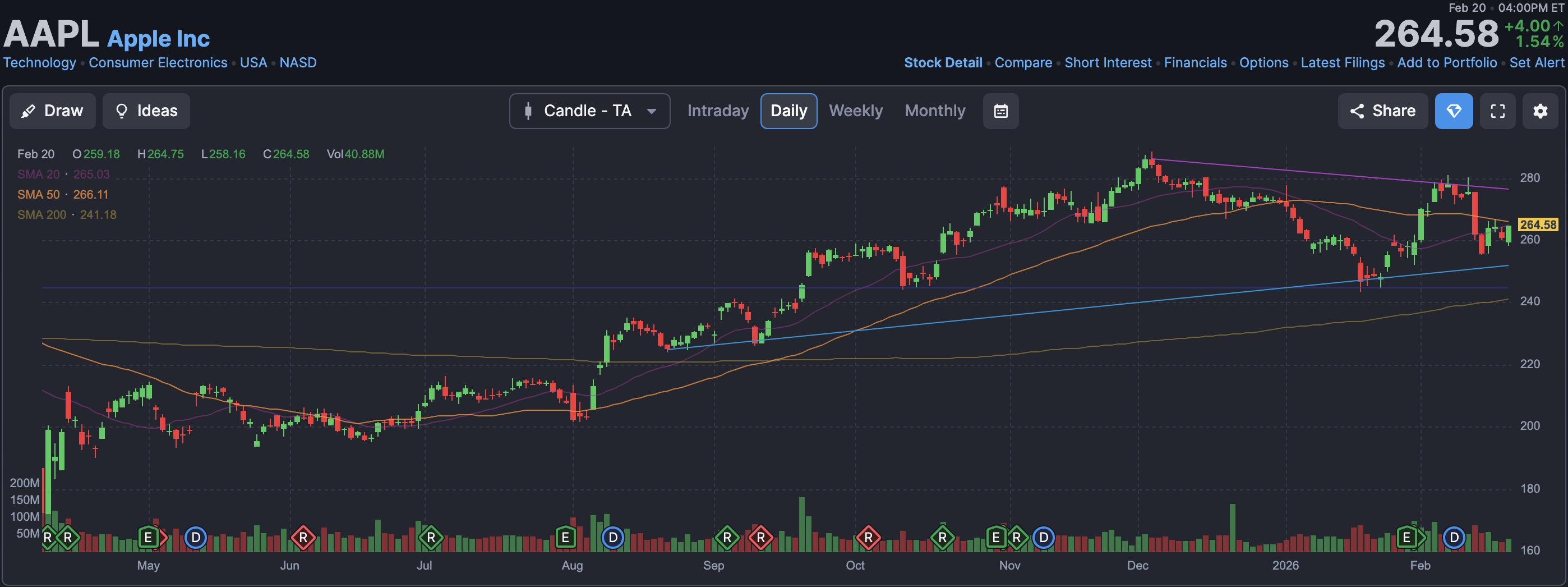1568x587 pixels.
Task: Click the Feb 20 date in the OHLC row
Action: point(35,154)
